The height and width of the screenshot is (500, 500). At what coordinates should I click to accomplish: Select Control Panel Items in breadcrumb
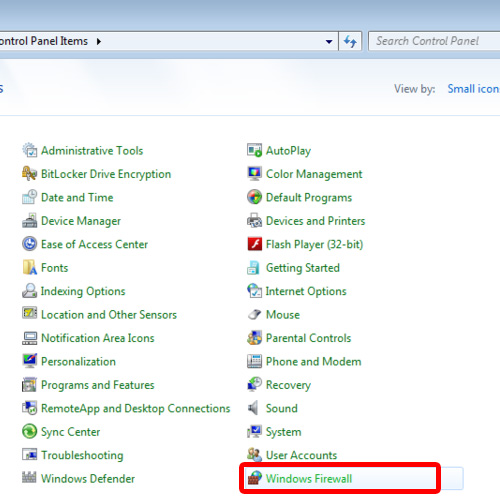point(43,41)
